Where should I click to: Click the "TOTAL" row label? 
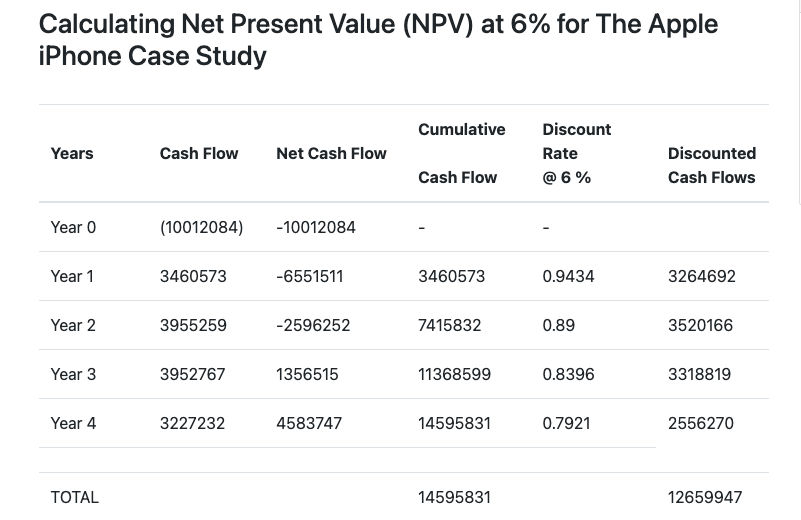pyautogui.click(x=75, y=497)
